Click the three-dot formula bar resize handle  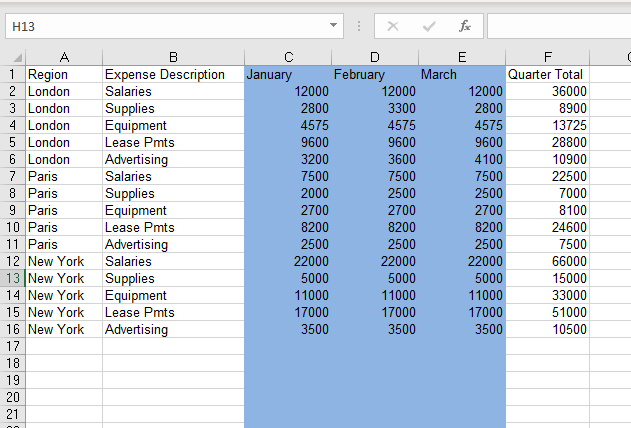tap(358, 26)
